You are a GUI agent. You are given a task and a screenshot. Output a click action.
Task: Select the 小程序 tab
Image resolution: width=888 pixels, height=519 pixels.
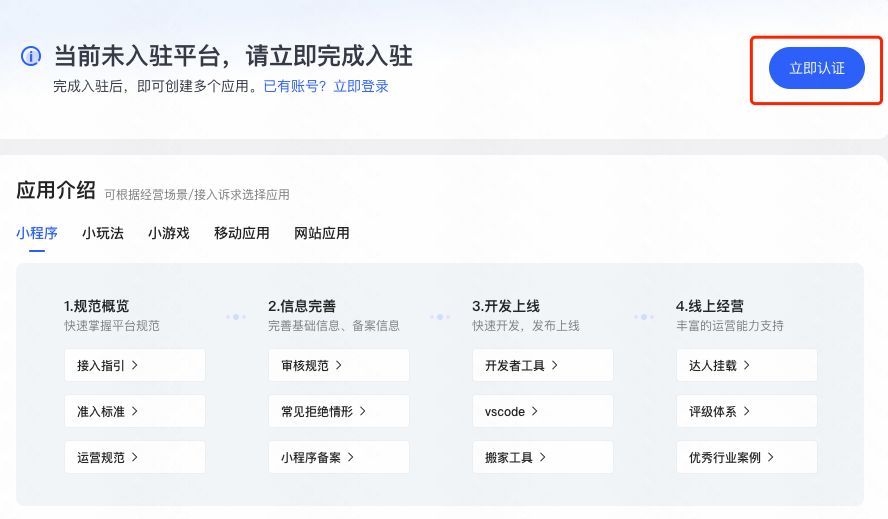click(x=37, y=233)
